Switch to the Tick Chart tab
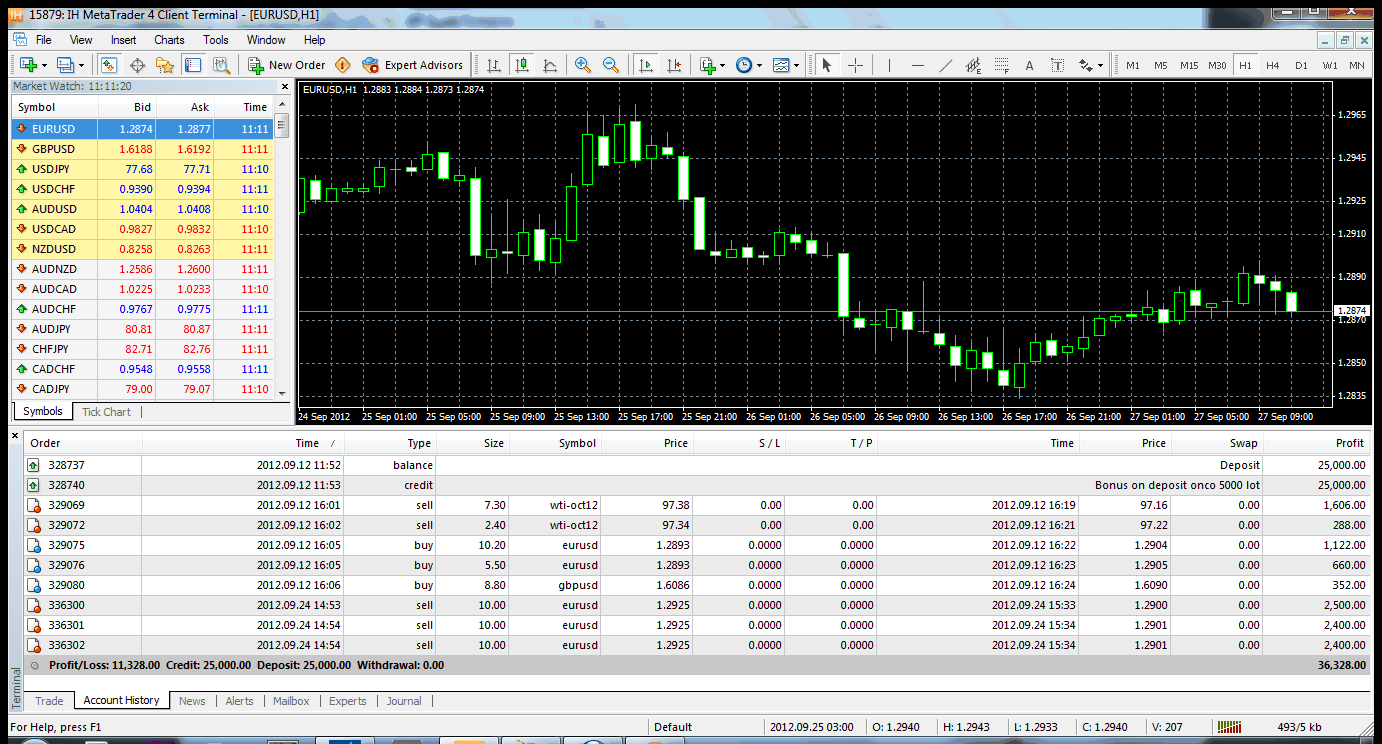This screenshot has width=1382, height=744. tap(106, 412)
